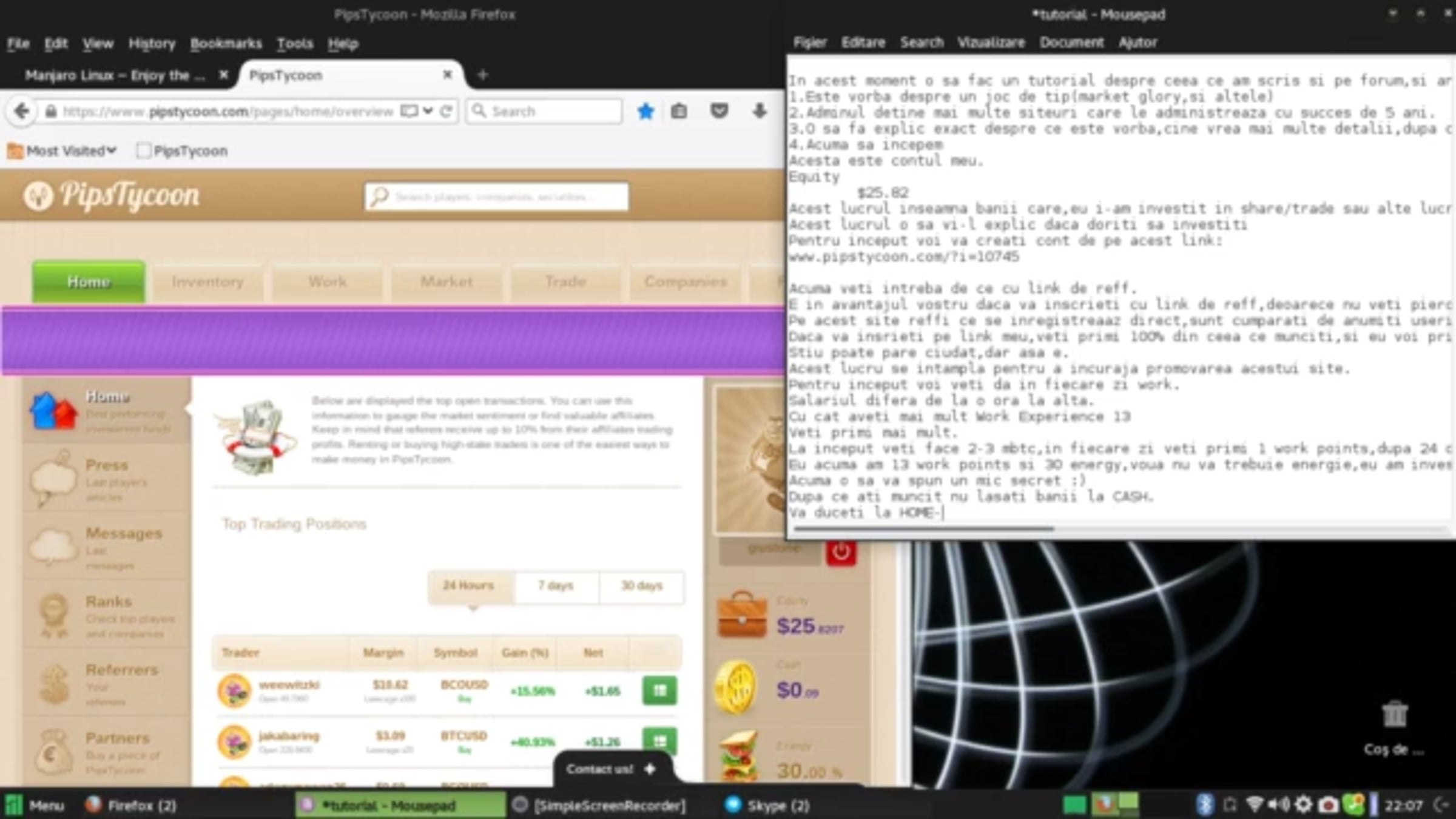Click the camera tray icon
The image size is (1456, 819).
click(x=1328, y=804)
